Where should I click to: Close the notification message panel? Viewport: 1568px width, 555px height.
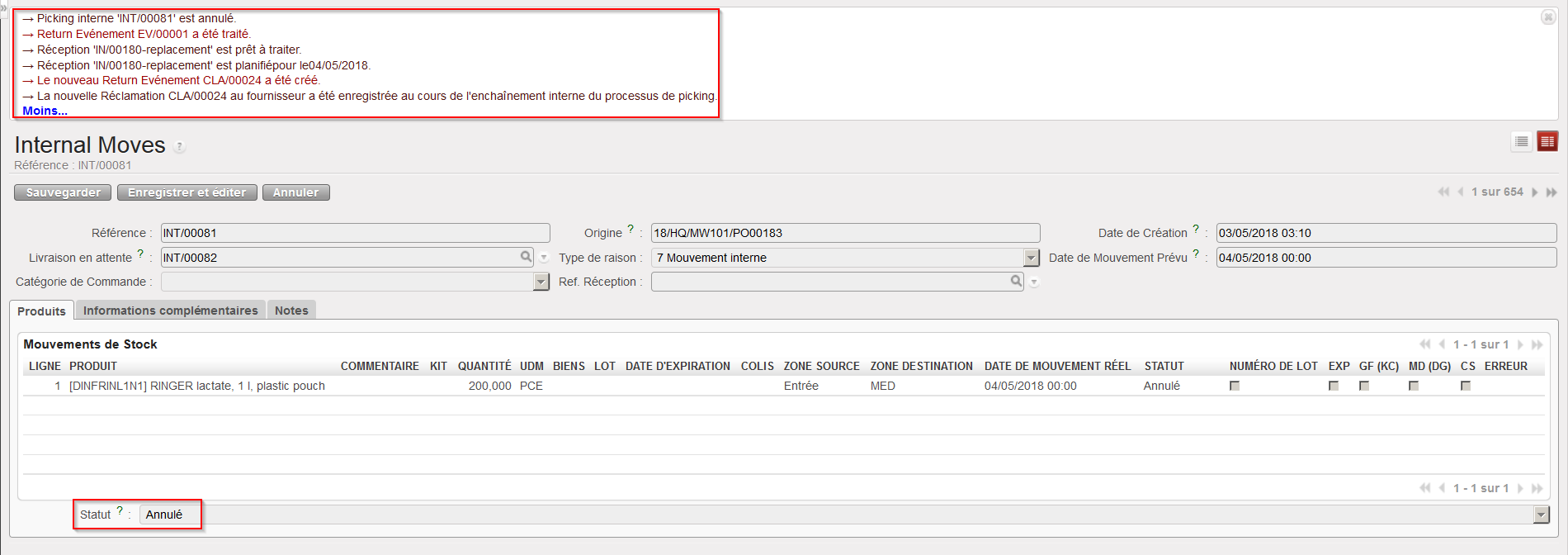(1548, 17)
